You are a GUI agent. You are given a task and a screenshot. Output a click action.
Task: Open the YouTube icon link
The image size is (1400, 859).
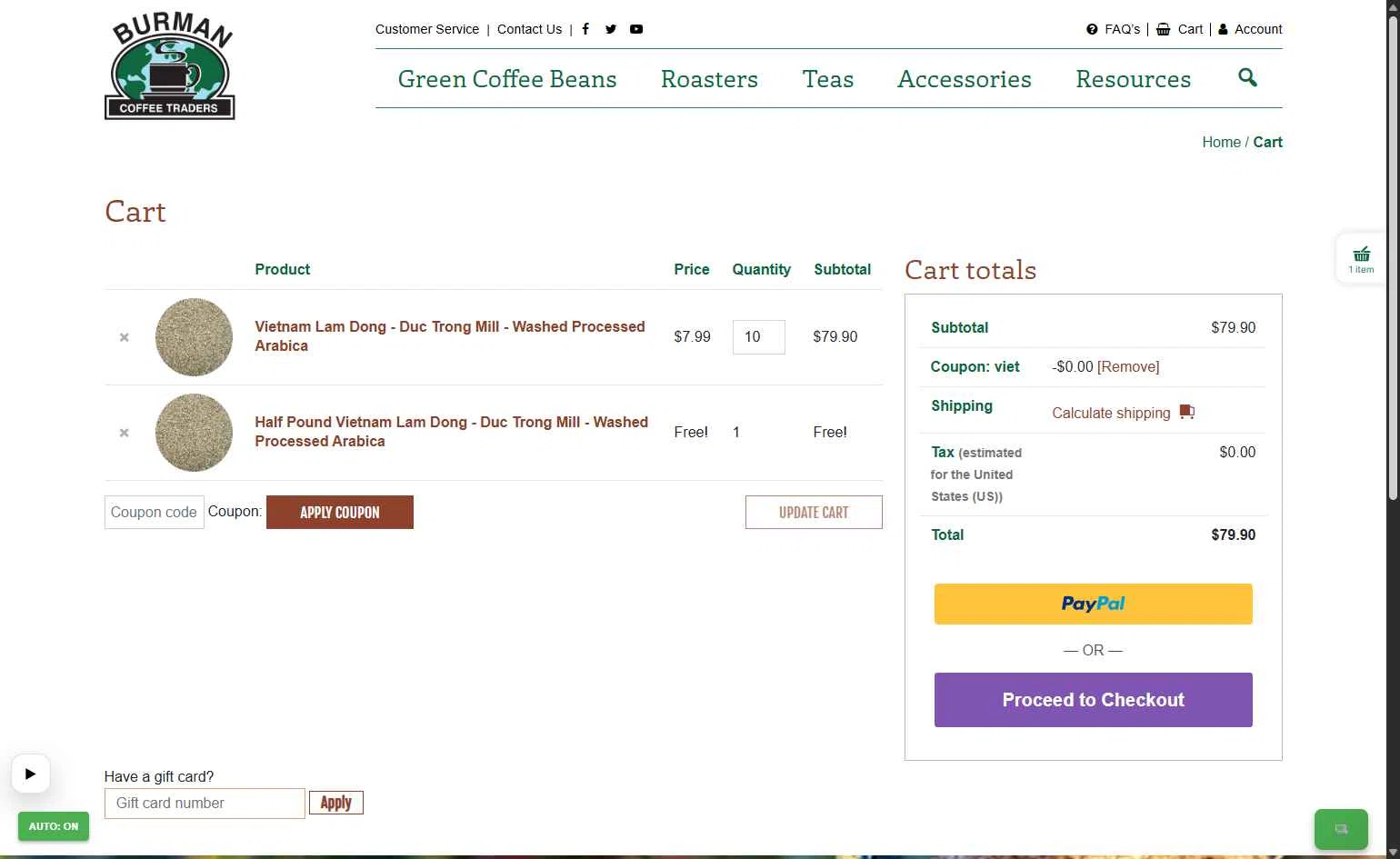[636, 29]
